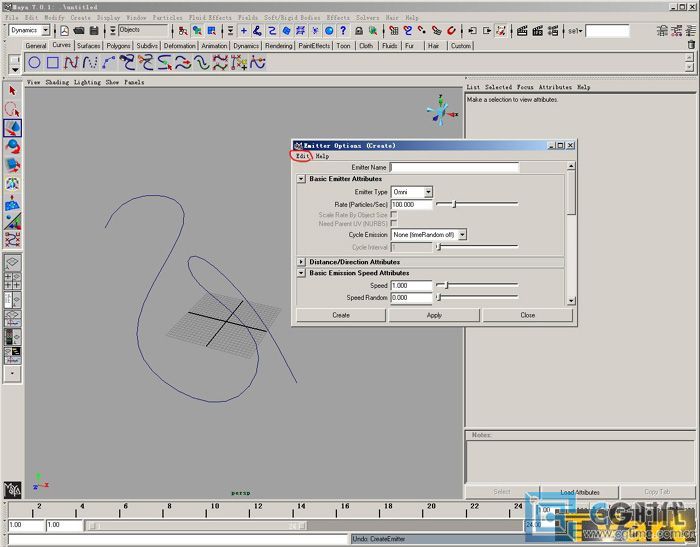Click the shelf trash can icon
The image size is (700, 547).
click(x=691, y=45)
